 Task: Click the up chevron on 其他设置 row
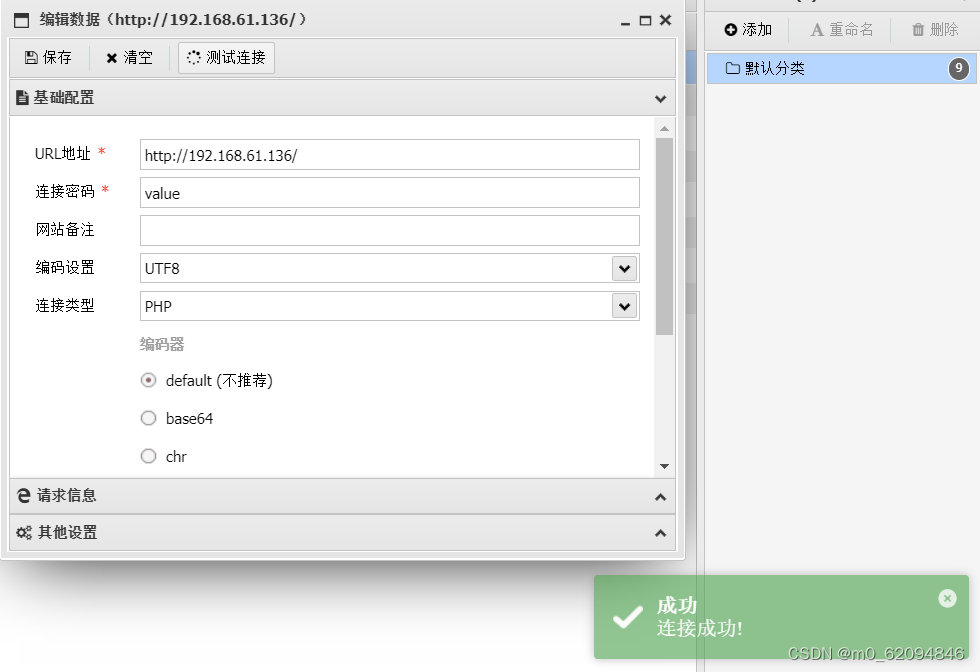660,533
